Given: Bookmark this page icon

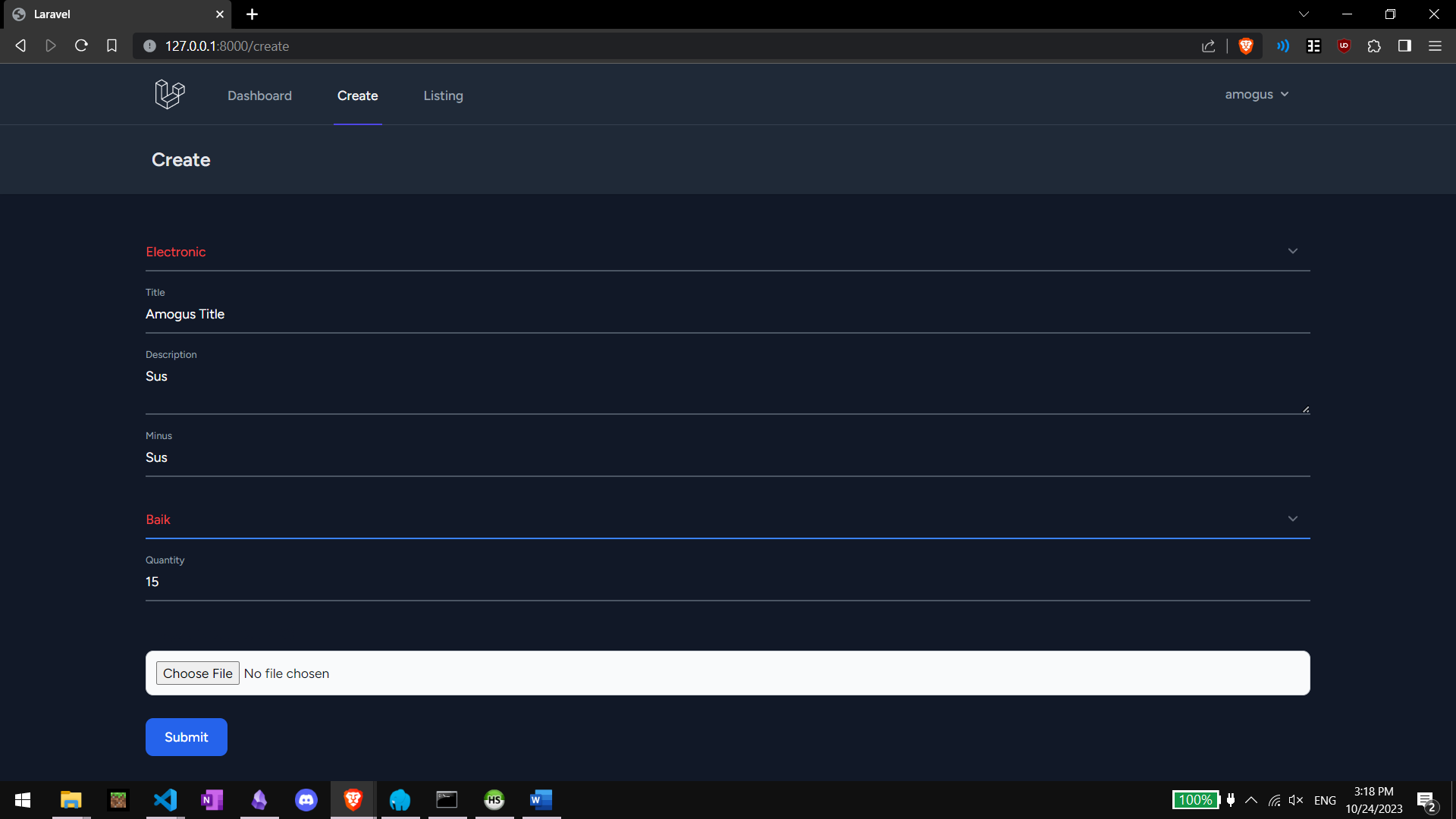Looking at the screenshot, I should [111, 46].
